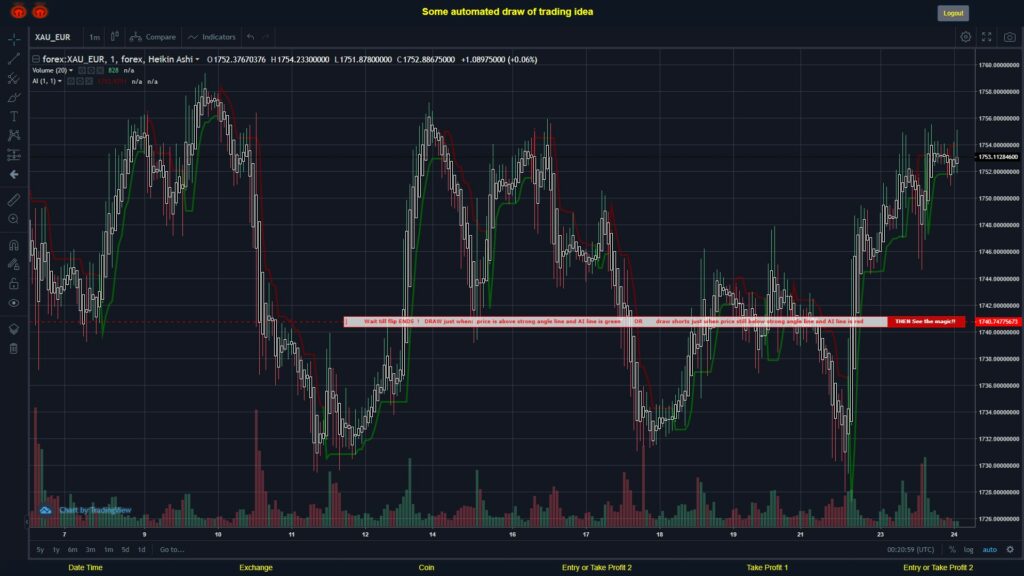Toggle hide all drawings eye icon
The image size is (1024, 576).
[14, 303]
